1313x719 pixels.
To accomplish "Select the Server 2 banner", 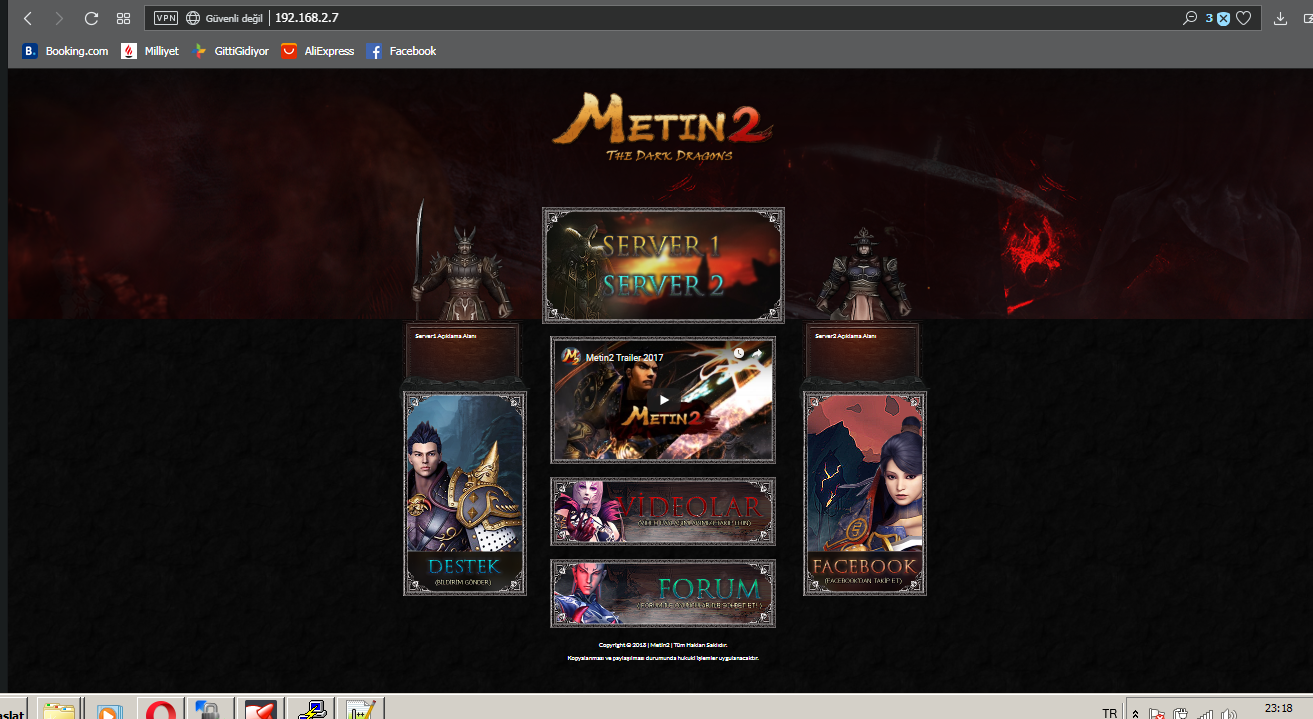I will coord(662,285).
